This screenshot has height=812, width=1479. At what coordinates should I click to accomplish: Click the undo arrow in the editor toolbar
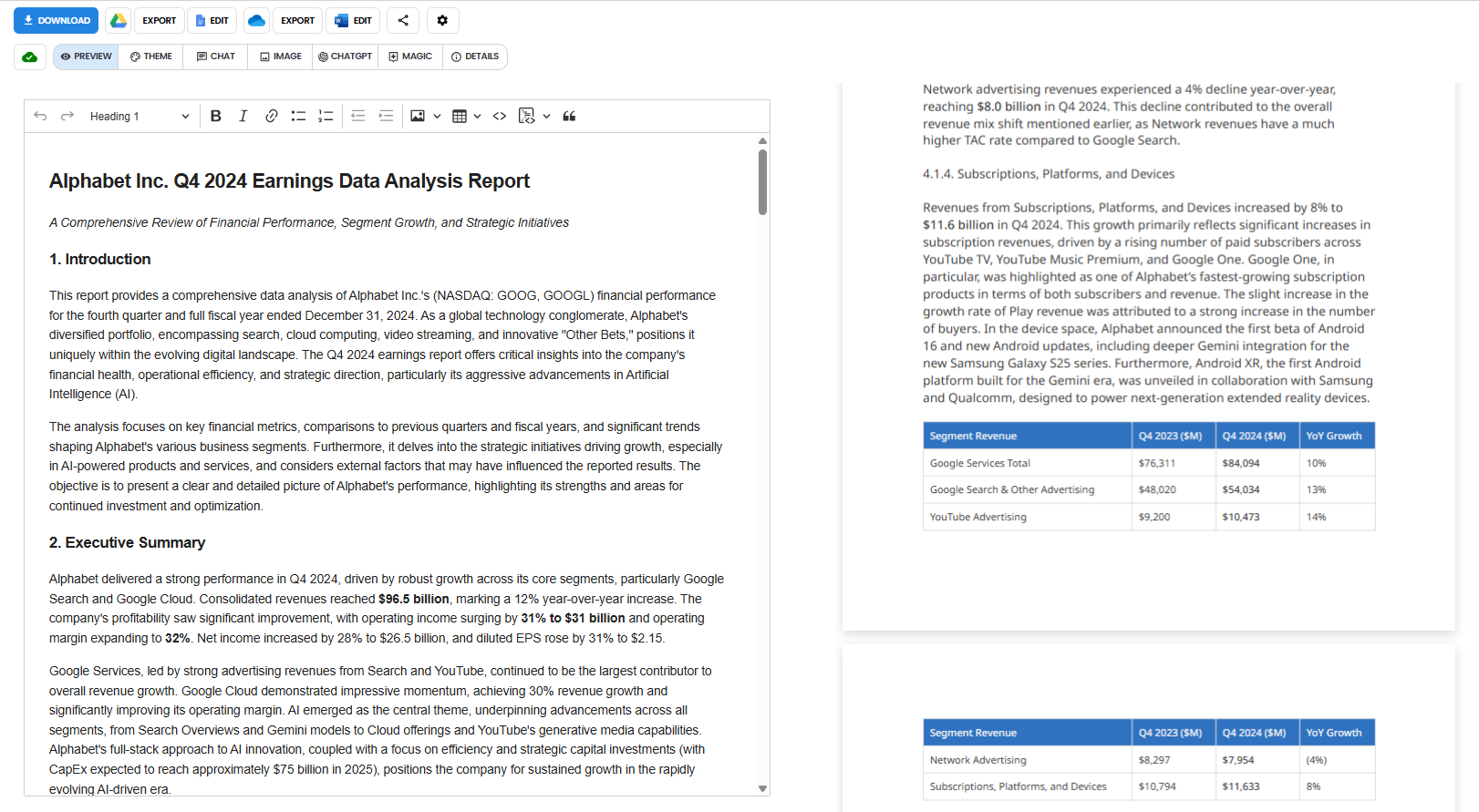40,116
